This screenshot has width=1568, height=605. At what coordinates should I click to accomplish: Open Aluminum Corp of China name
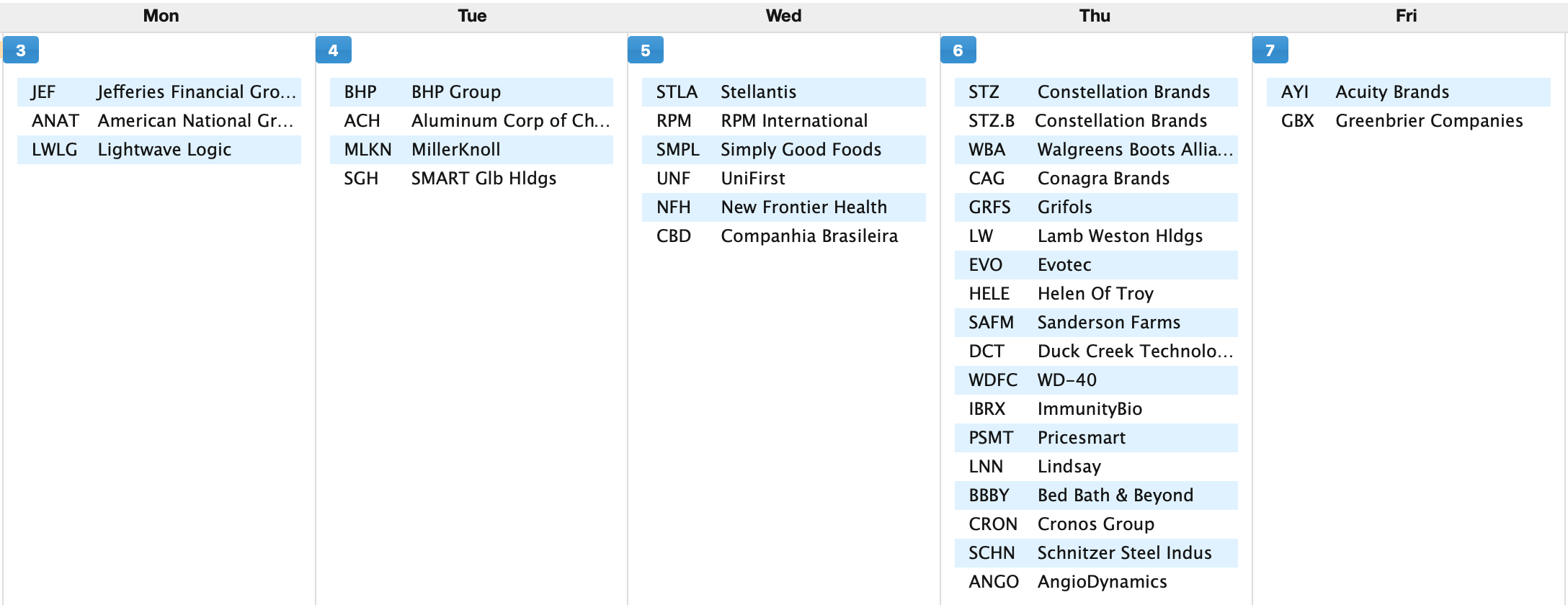(510, 121)
